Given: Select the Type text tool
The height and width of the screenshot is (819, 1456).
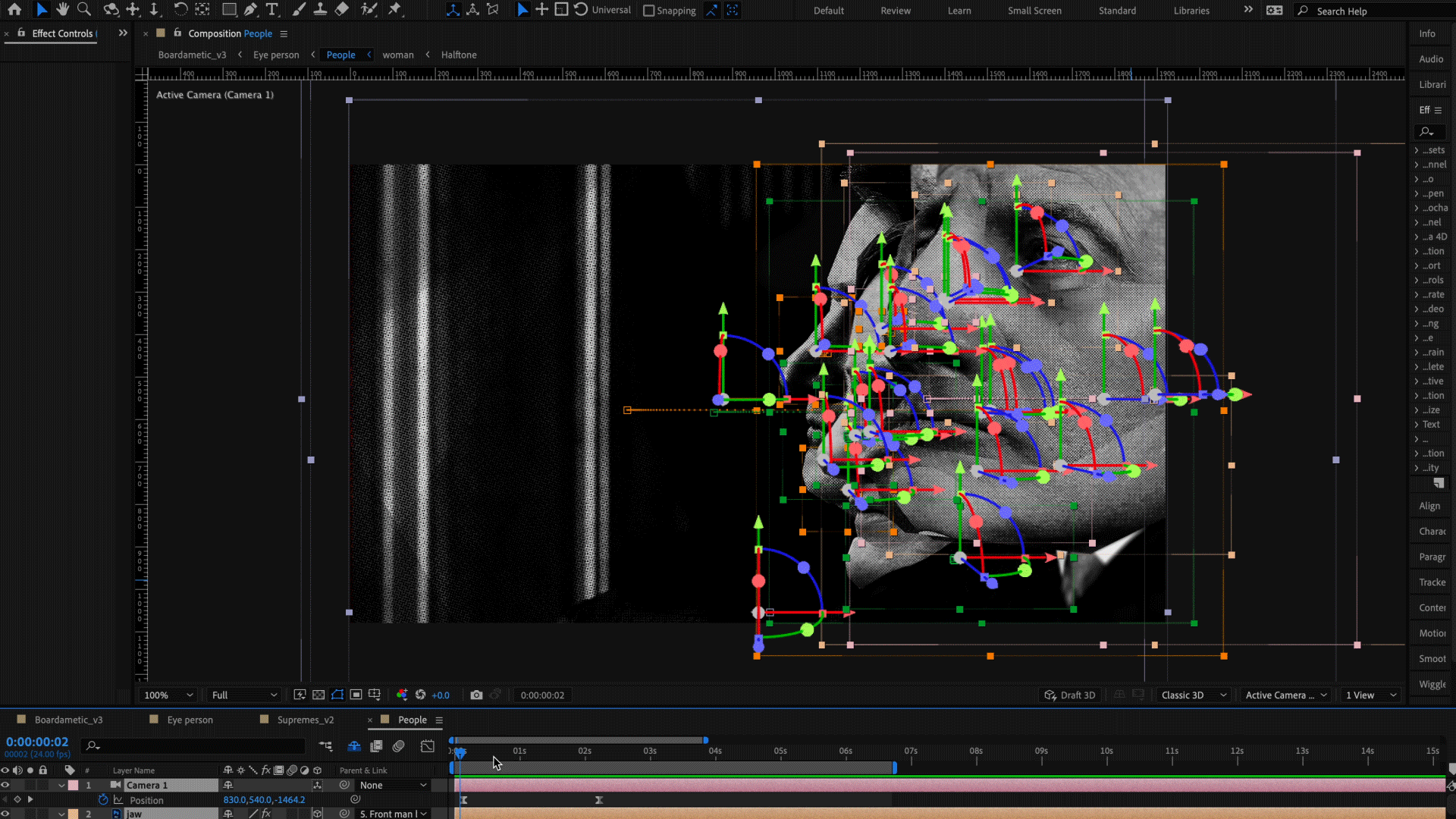Looking at the screenshot, I should tap(271, 10).
